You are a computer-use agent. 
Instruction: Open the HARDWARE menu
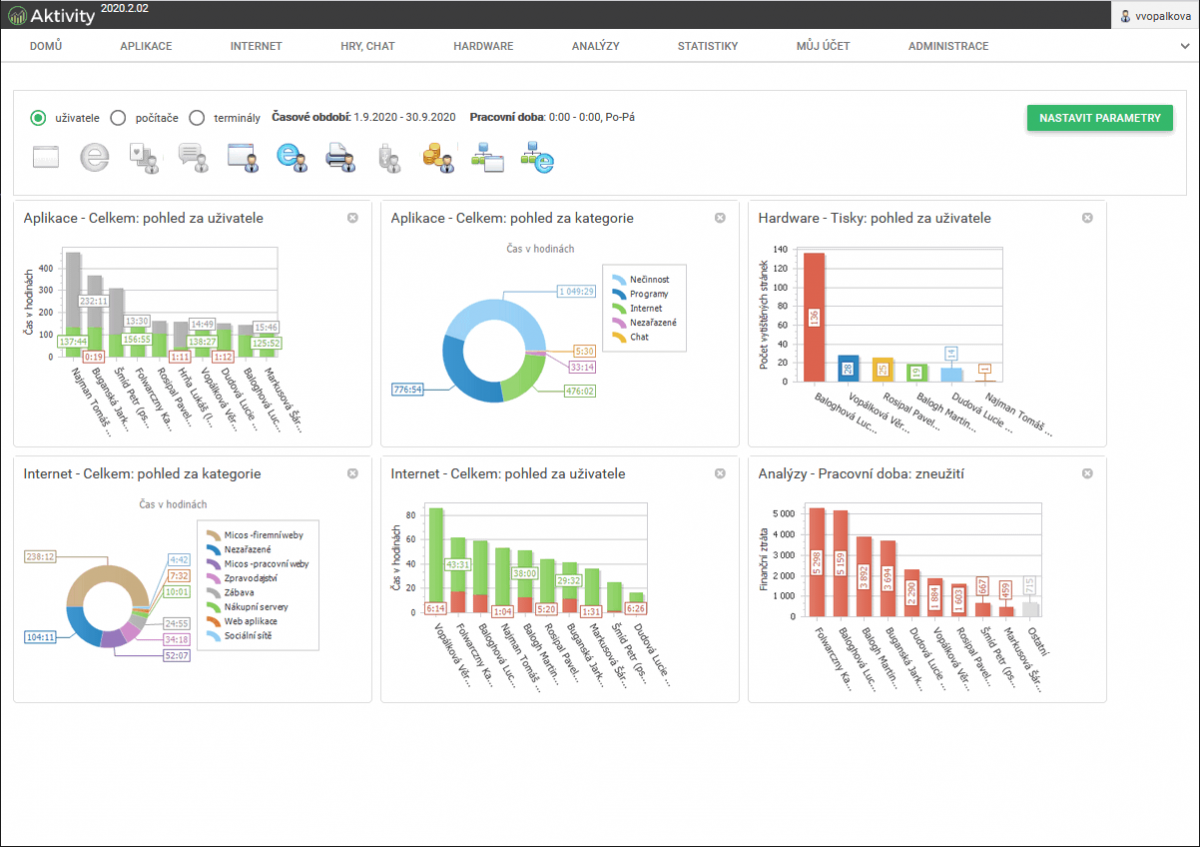click(483, 46)
